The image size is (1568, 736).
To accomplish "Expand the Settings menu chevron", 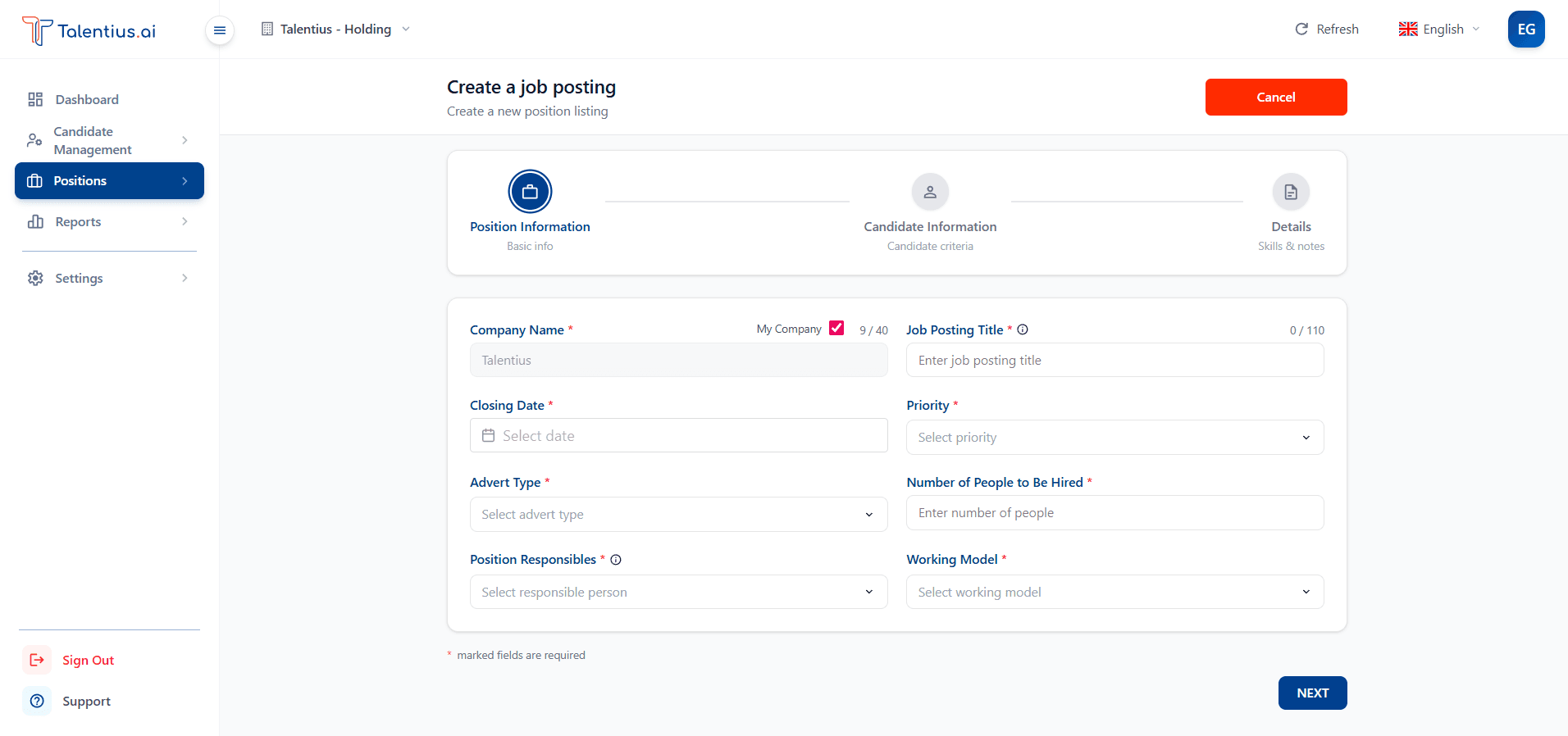I will pyautogui.click(x=185, y=278).
